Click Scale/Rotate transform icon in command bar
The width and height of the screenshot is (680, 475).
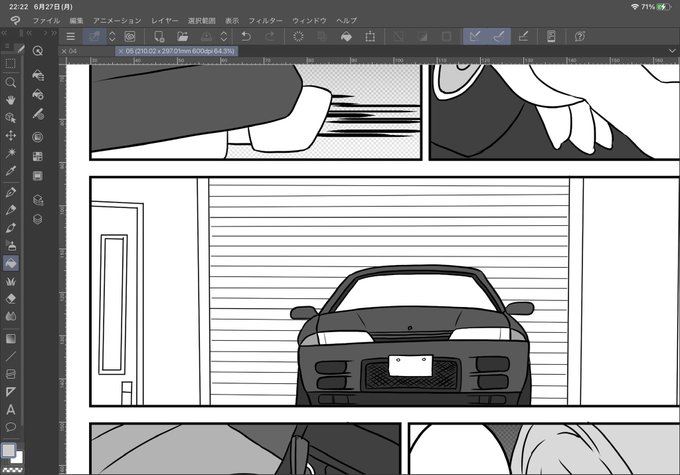(x=370, y=36)
